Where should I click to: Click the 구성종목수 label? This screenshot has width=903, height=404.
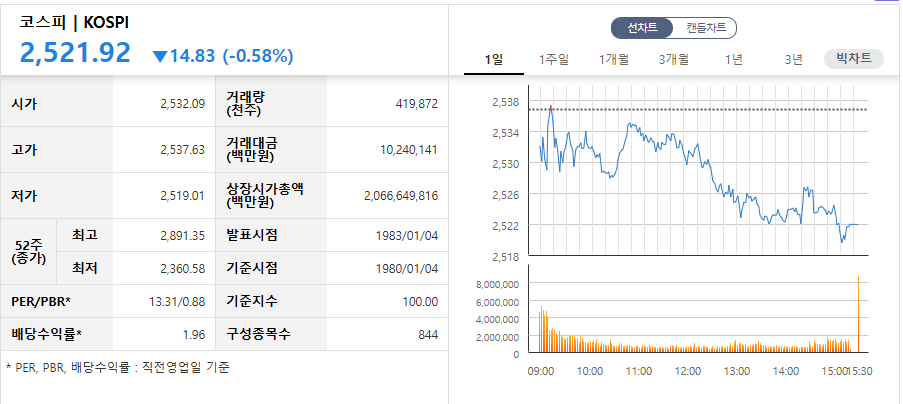click(x=258, y=334)
